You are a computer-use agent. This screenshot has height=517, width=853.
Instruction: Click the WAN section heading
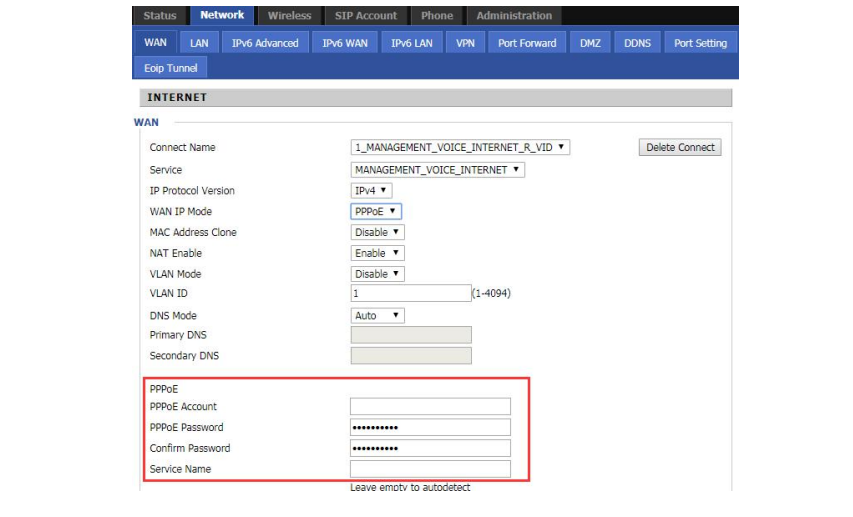coord(146,122)
